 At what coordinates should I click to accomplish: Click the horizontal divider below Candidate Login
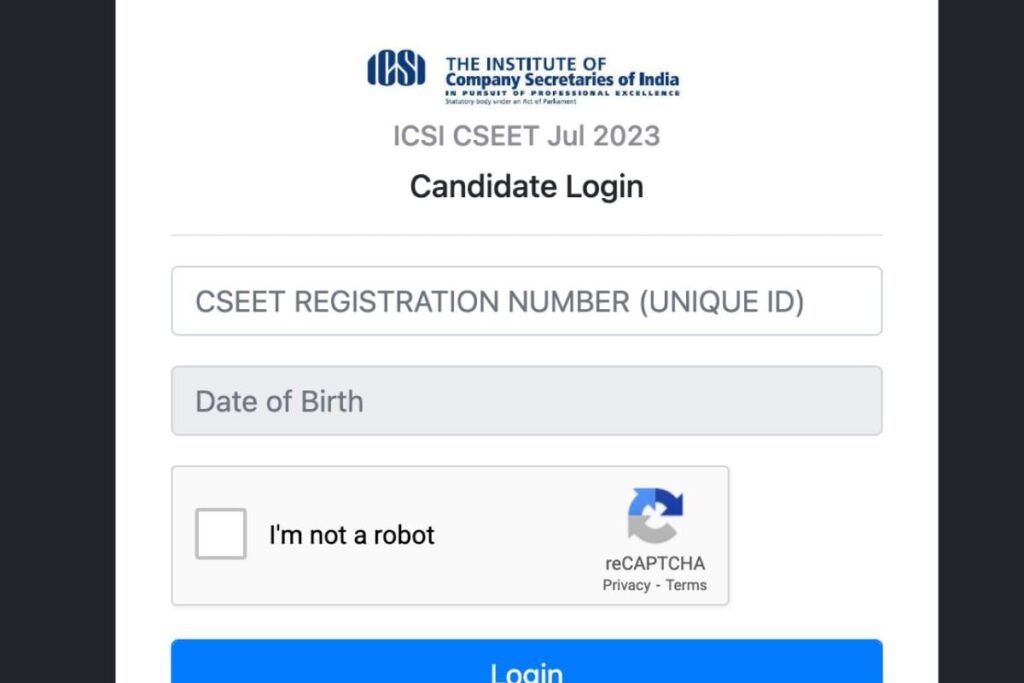click(x=527, y=232)
